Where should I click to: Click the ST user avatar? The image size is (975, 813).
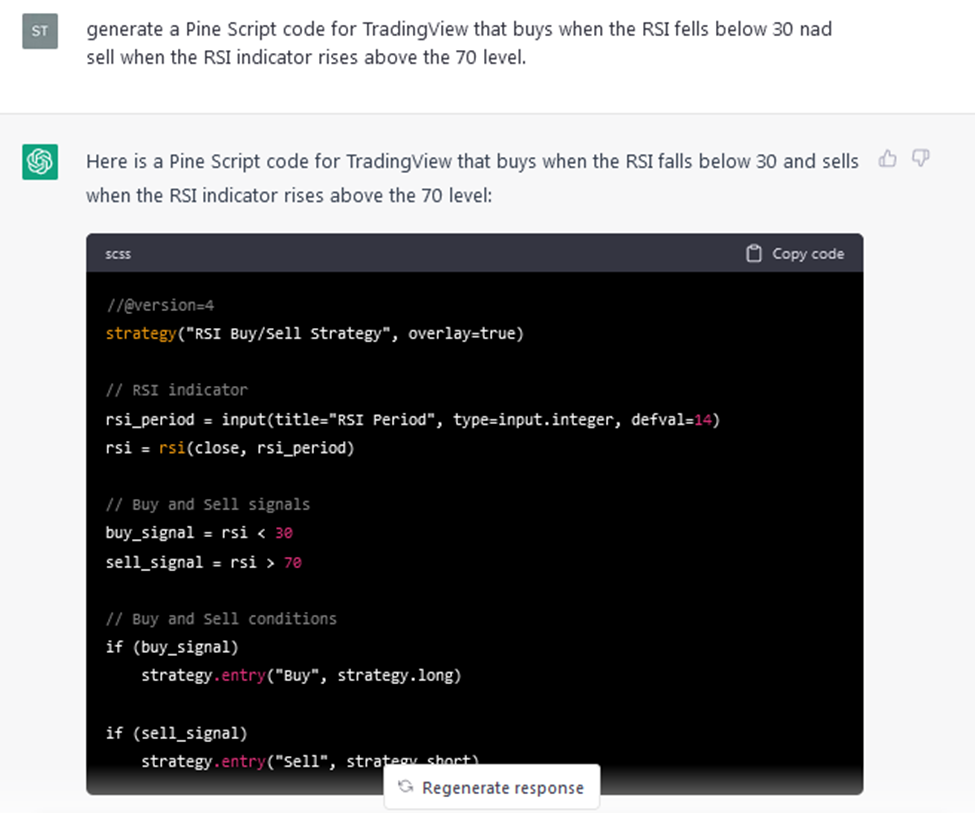pyautogui.click(x=40, y=31)
